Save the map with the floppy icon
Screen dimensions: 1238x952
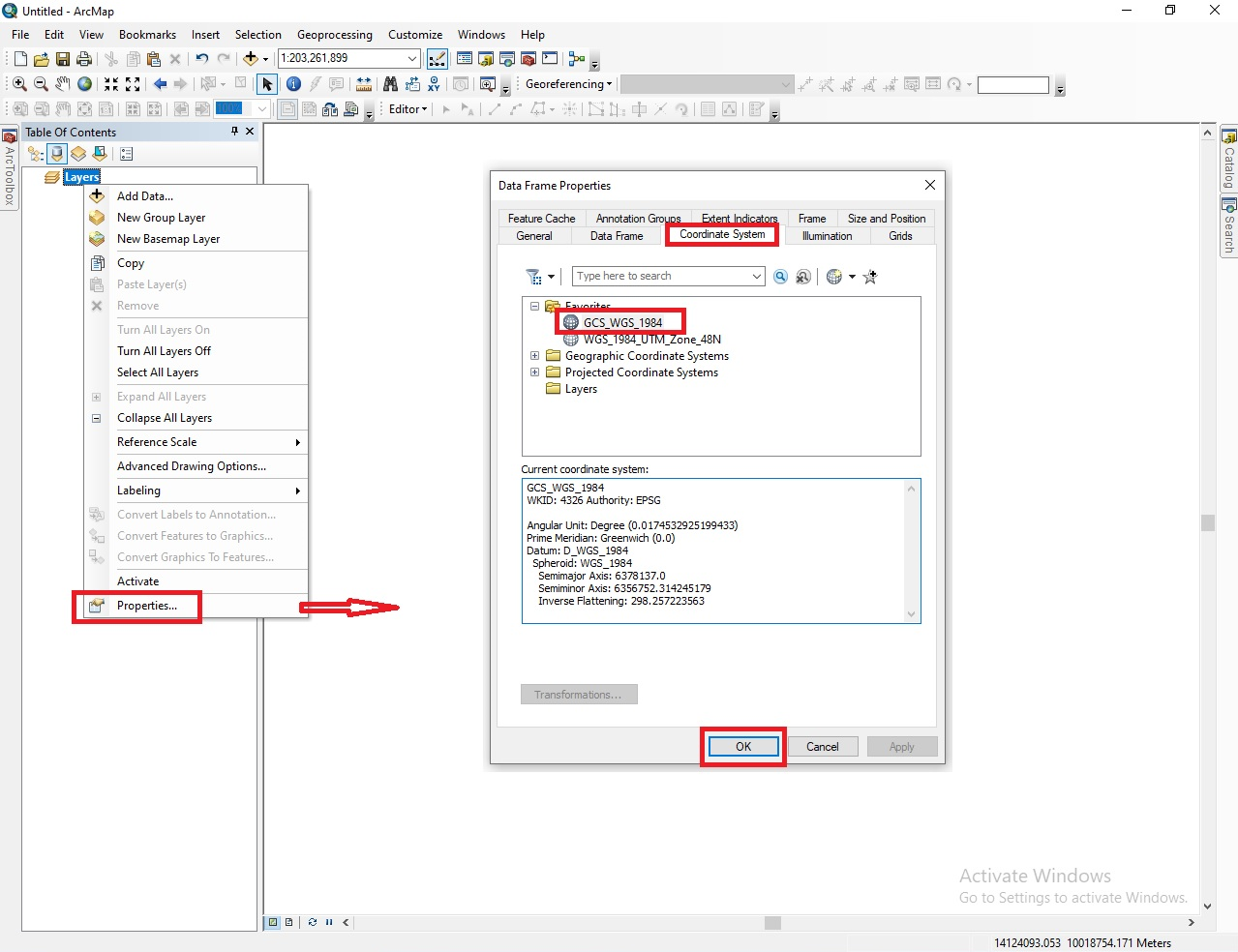coord(63,59)
